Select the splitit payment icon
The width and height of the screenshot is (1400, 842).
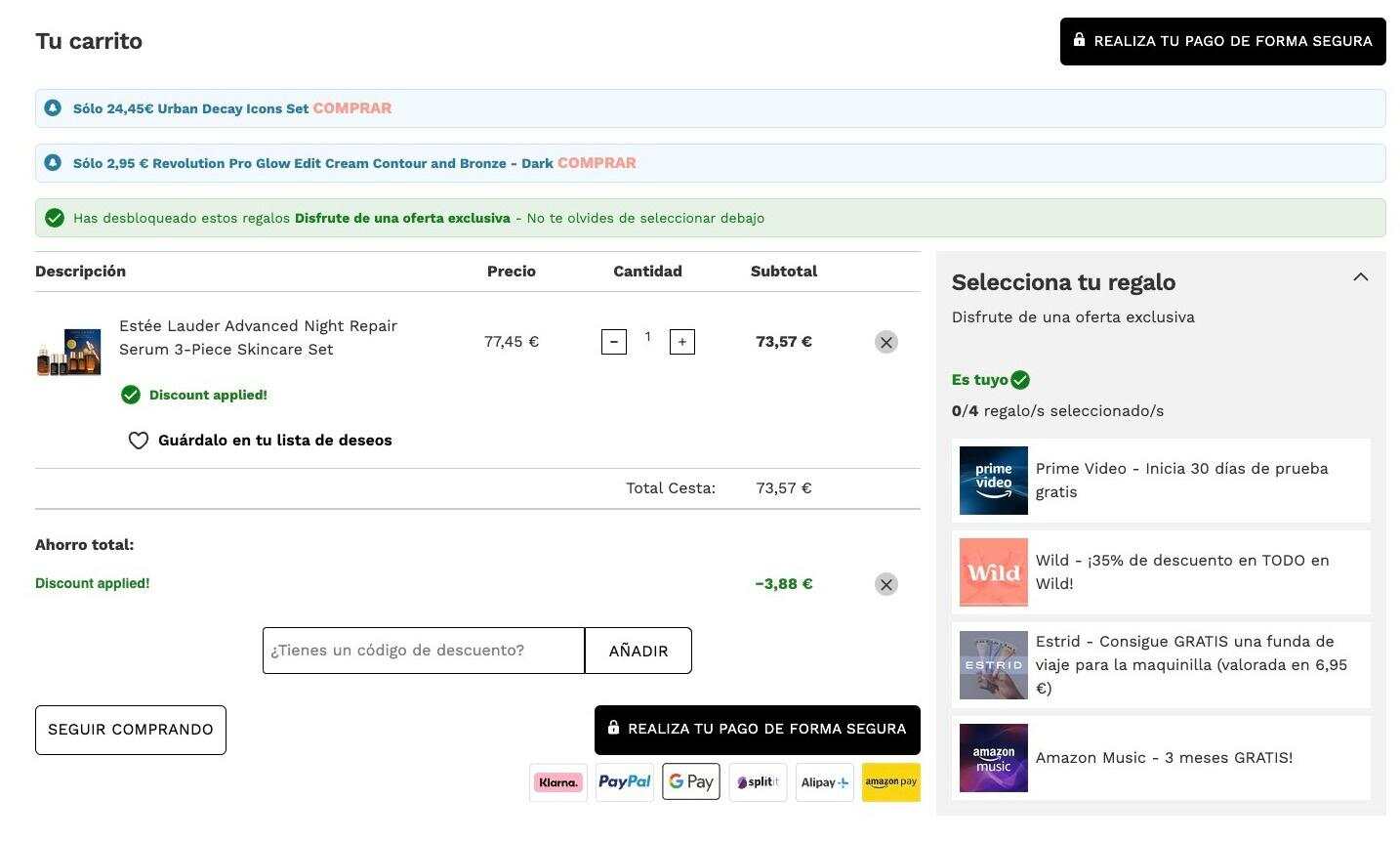758,782
